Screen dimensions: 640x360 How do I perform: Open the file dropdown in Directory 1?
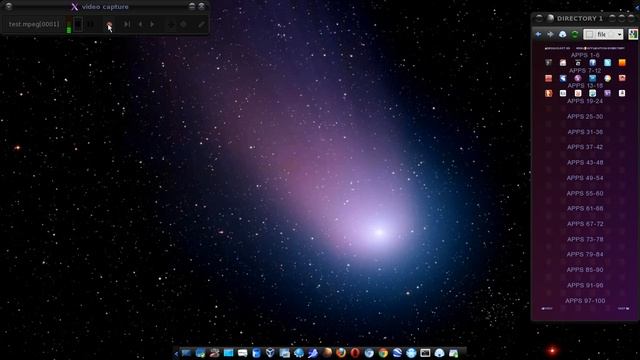pos(603,34)
